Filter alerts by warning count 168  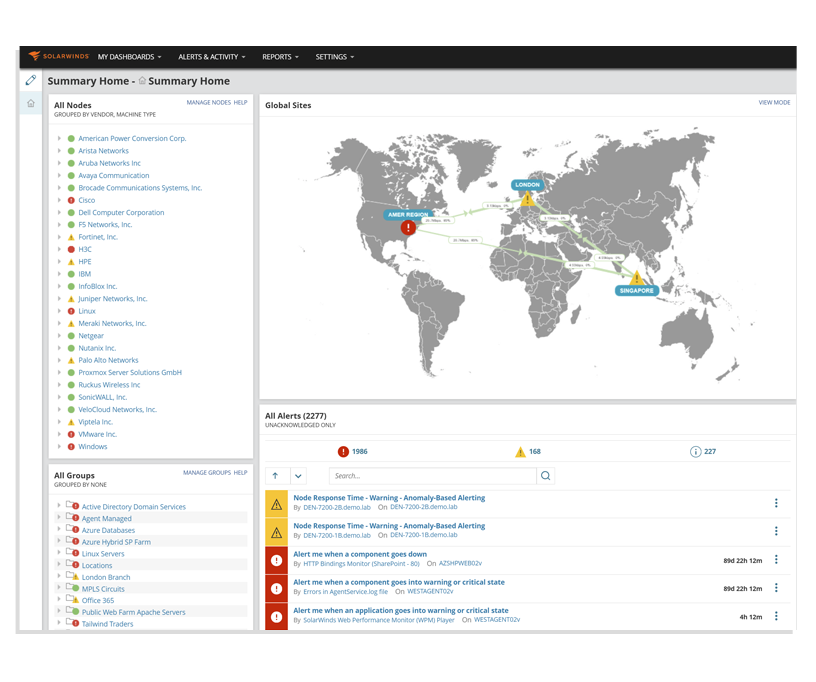(528, 452)
